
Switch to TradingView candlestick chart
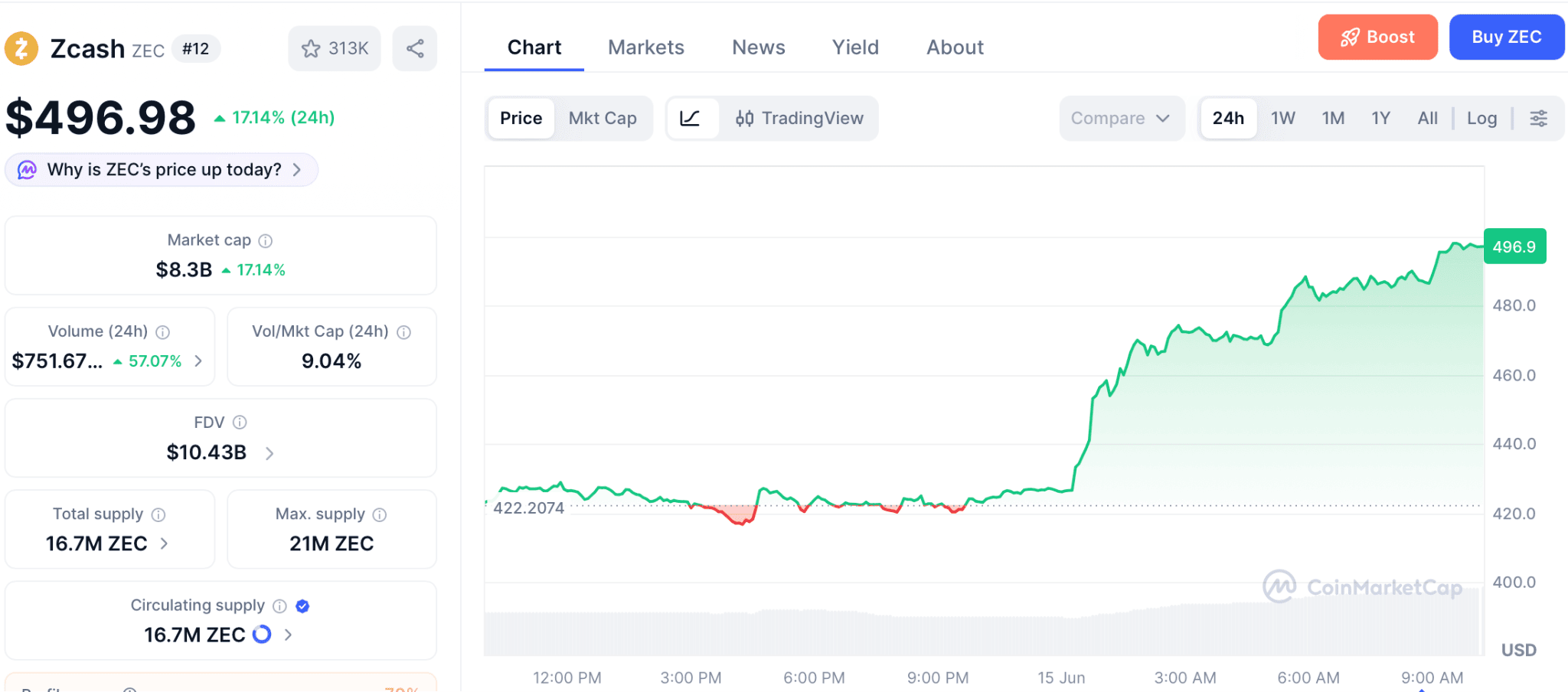pyautogui.click(x=799, y=119)
